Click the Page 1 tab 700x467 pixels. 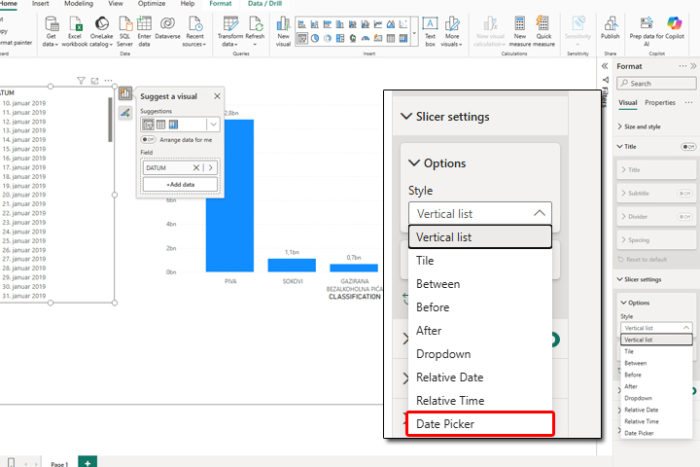[59, 463]
